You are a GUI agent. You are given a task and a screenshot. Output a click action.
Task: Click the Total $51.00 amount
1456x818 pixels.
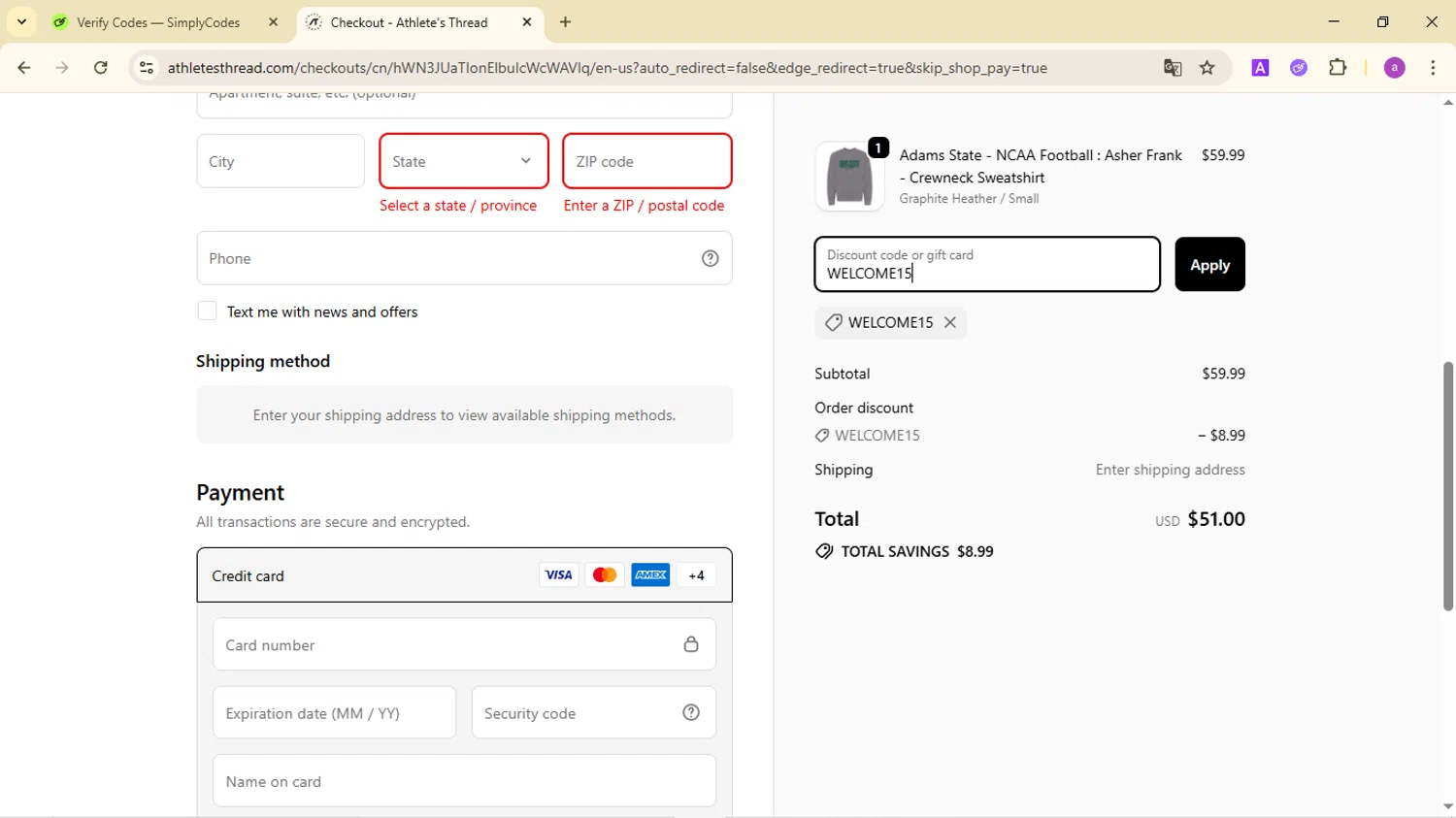pos(1216,519)
